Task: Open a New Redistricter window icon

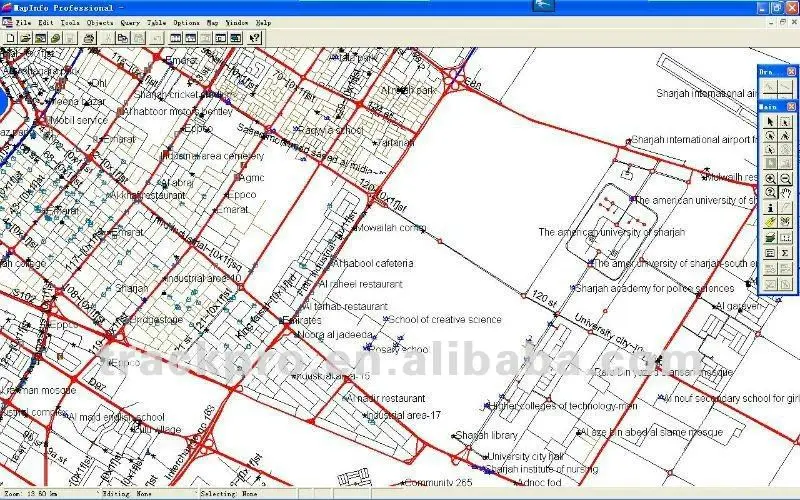Action: coord(235,38)
